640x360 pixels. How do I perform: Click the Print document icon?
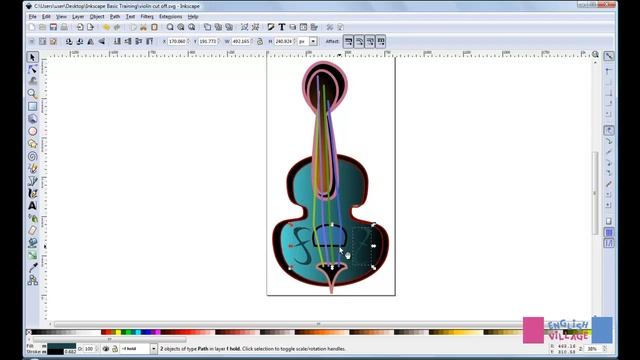[64, 27]
